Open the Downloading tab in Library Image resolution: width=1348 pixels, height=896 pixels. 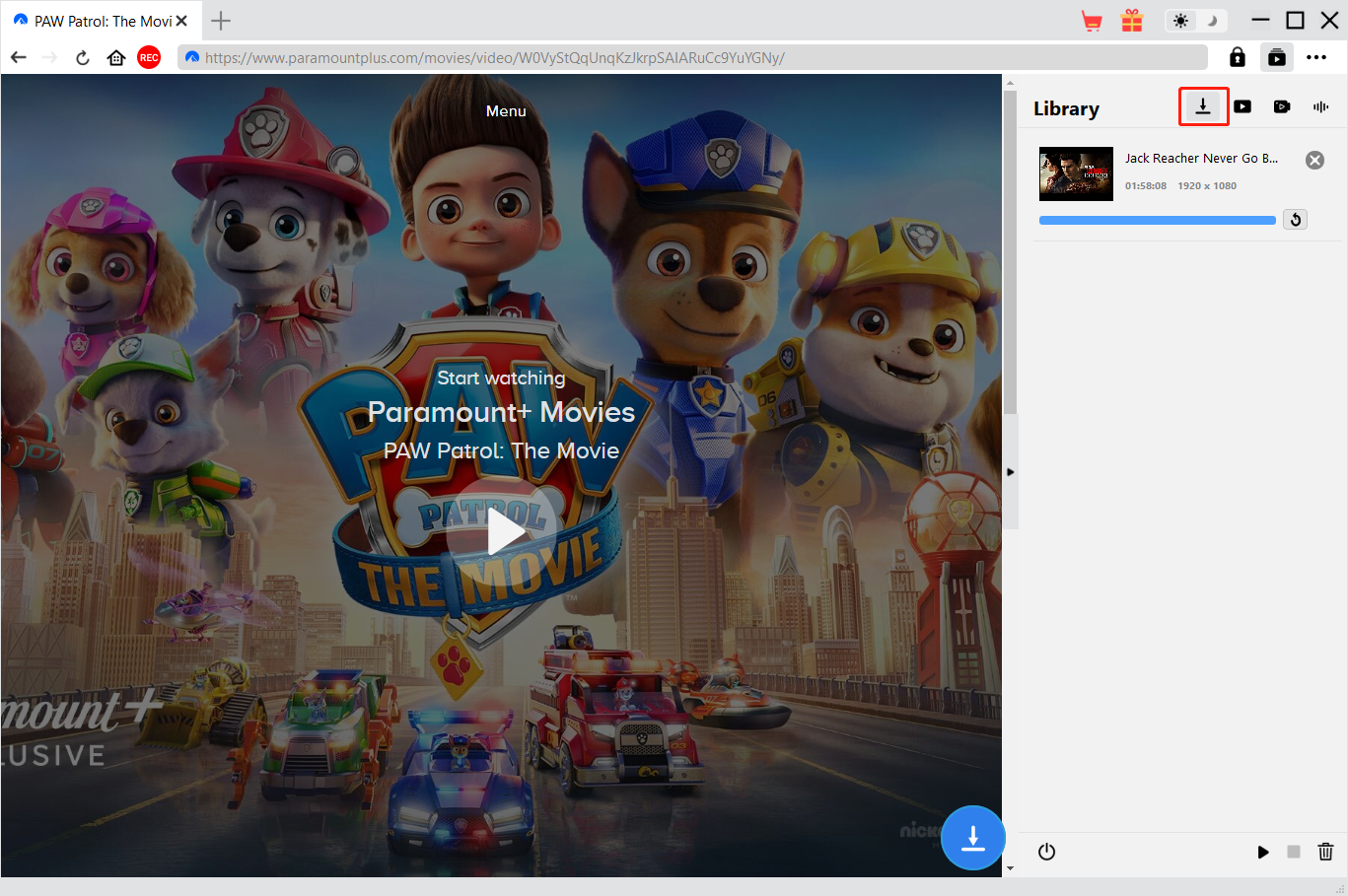coord(1203,106)
